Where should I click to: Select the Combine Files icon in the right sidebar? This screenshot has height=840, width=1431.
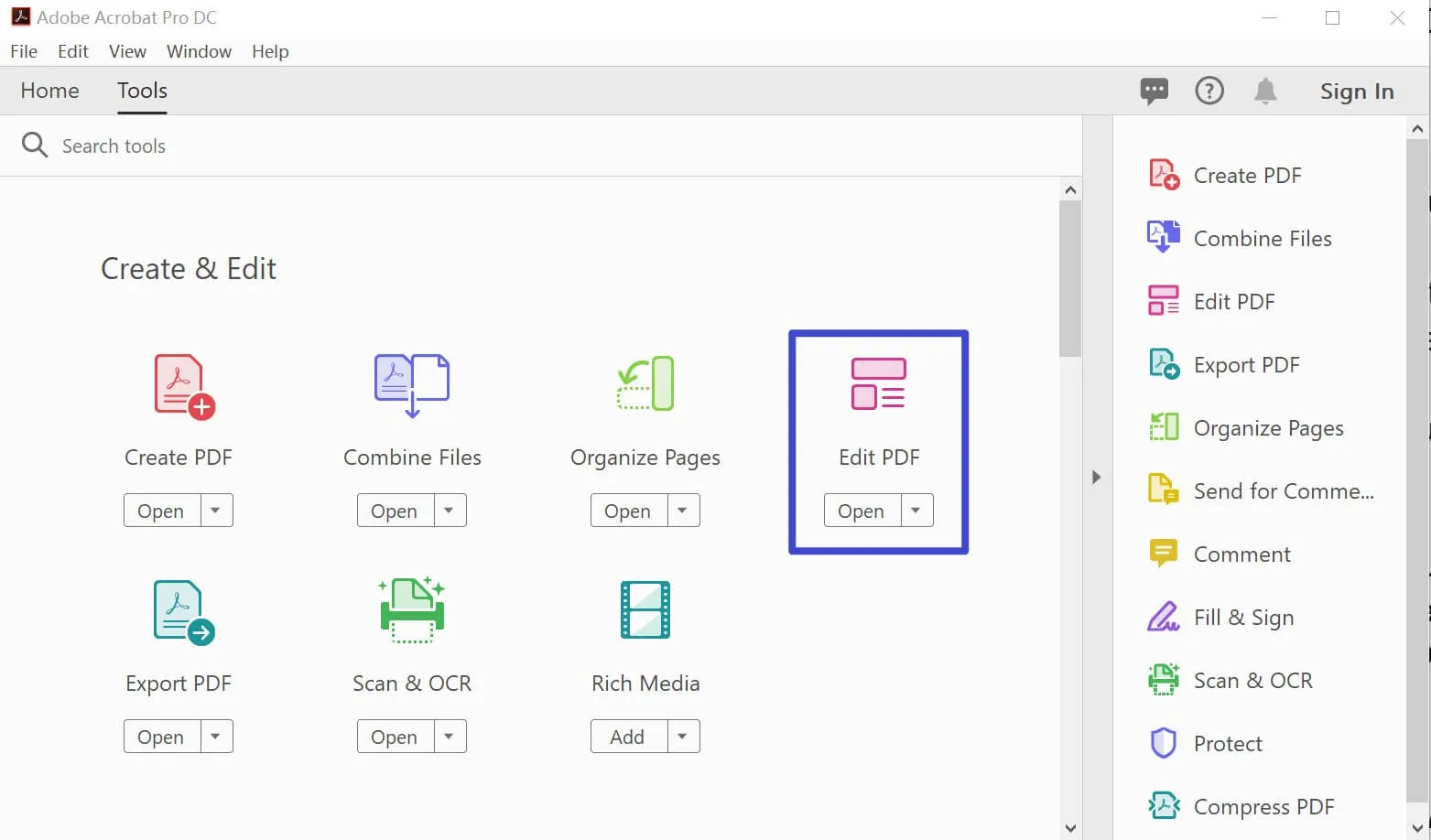[1164, 237]
